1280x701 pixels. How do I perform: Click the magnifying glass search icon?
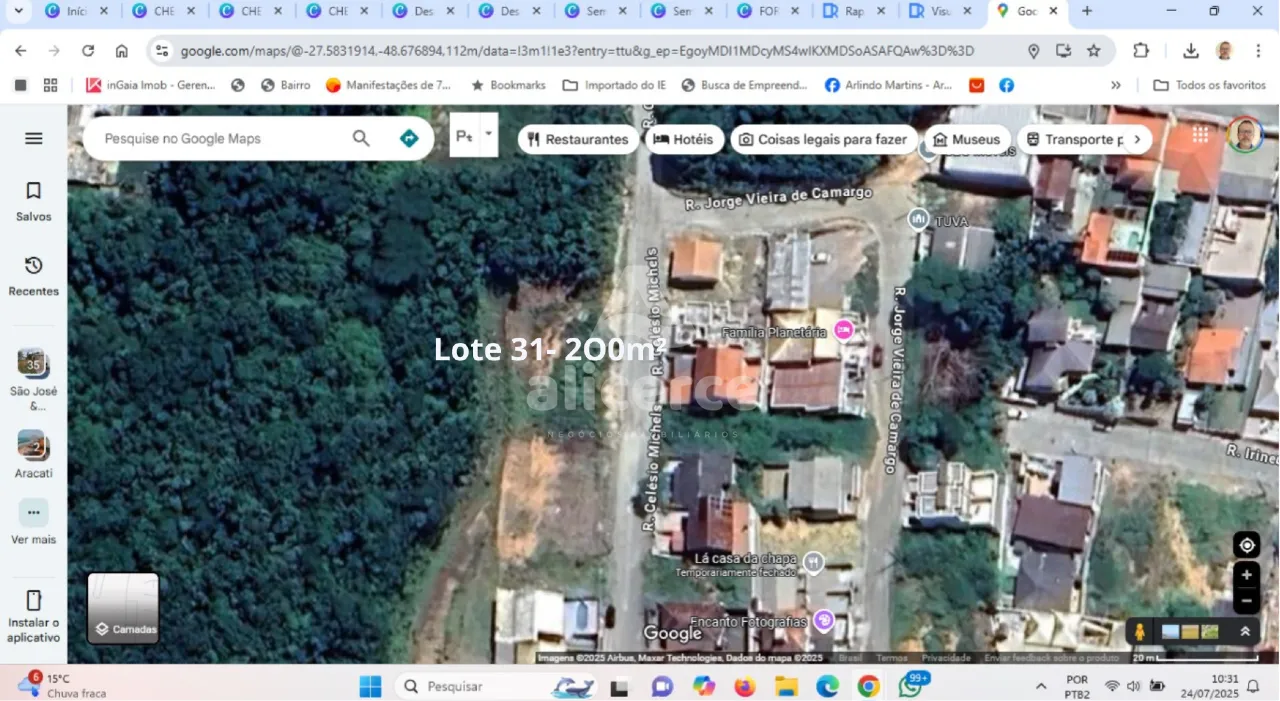(x=361, y=139)
